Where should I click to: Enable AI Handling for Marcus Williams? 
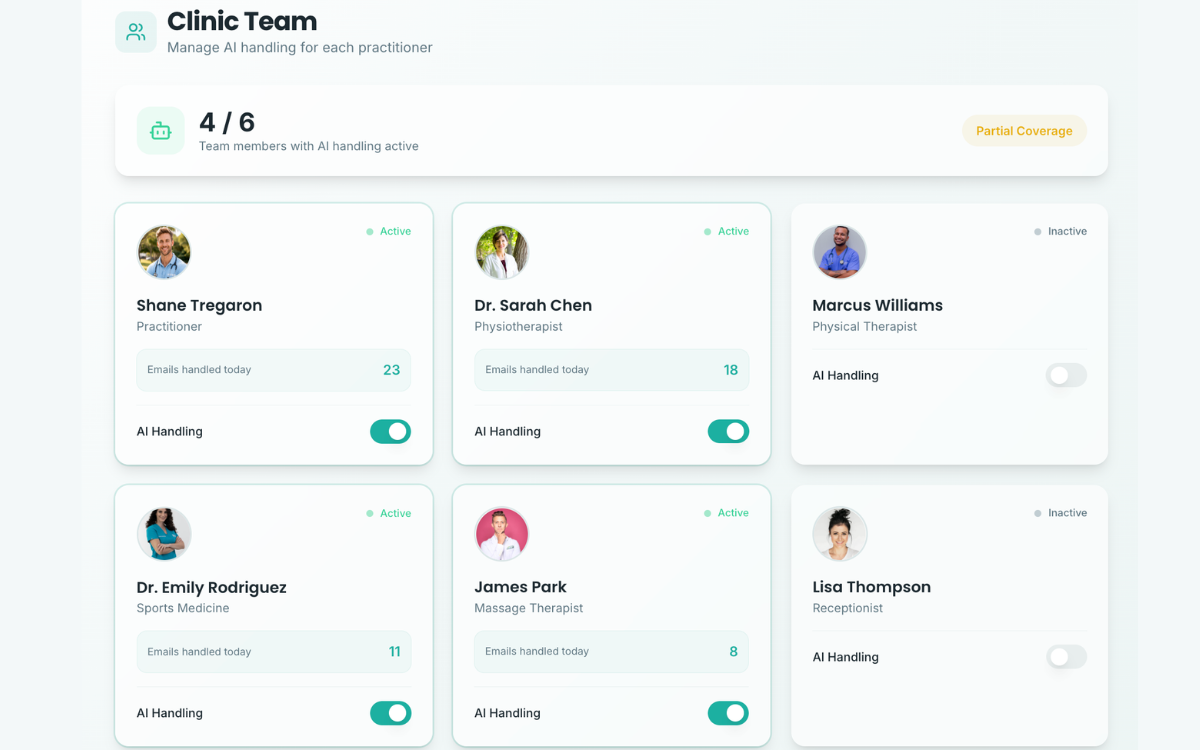(x=1066, y=375)
